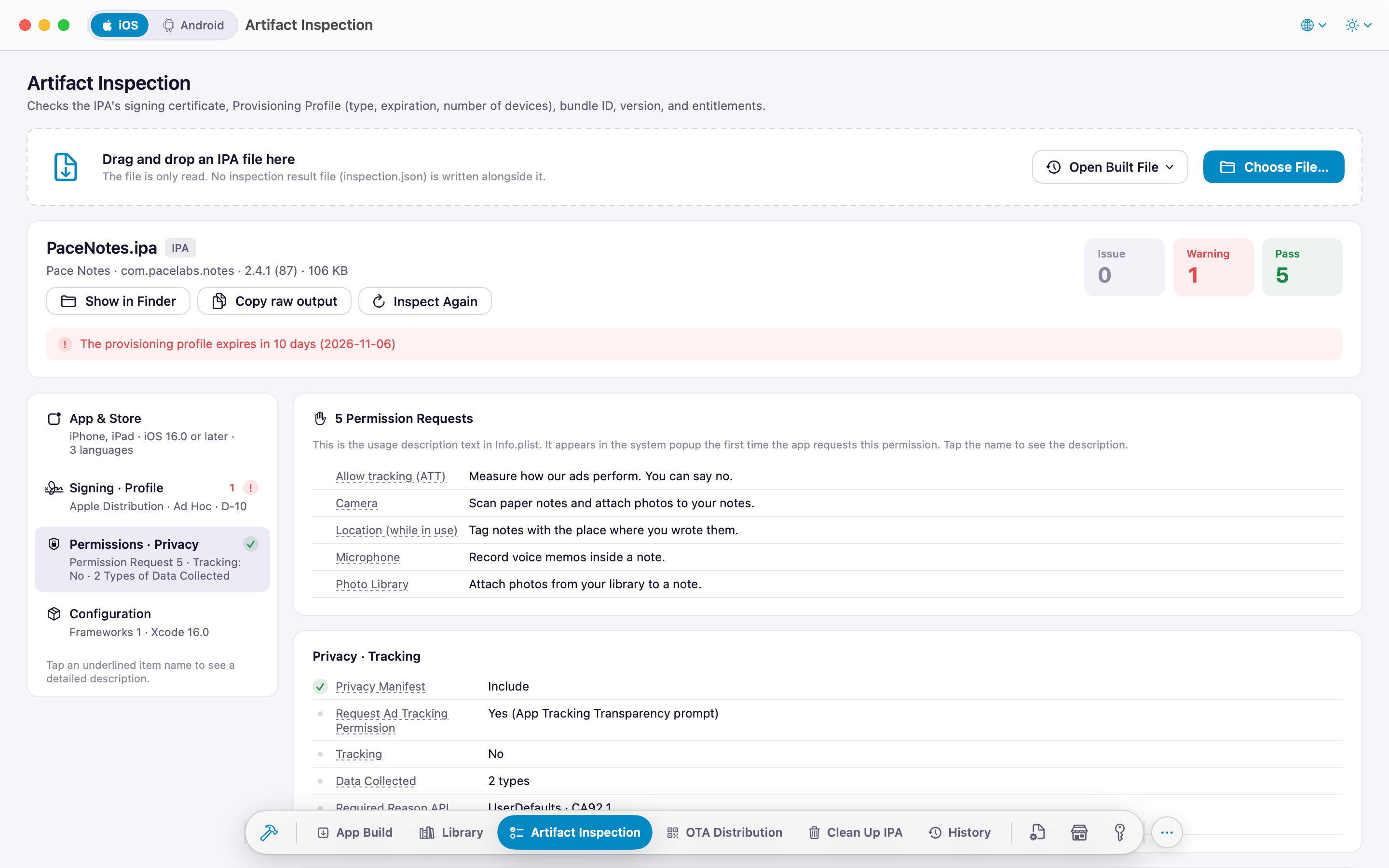1389x868 pixels.
Task: Click Copy raw output
Action: click(x=274, y=301)
